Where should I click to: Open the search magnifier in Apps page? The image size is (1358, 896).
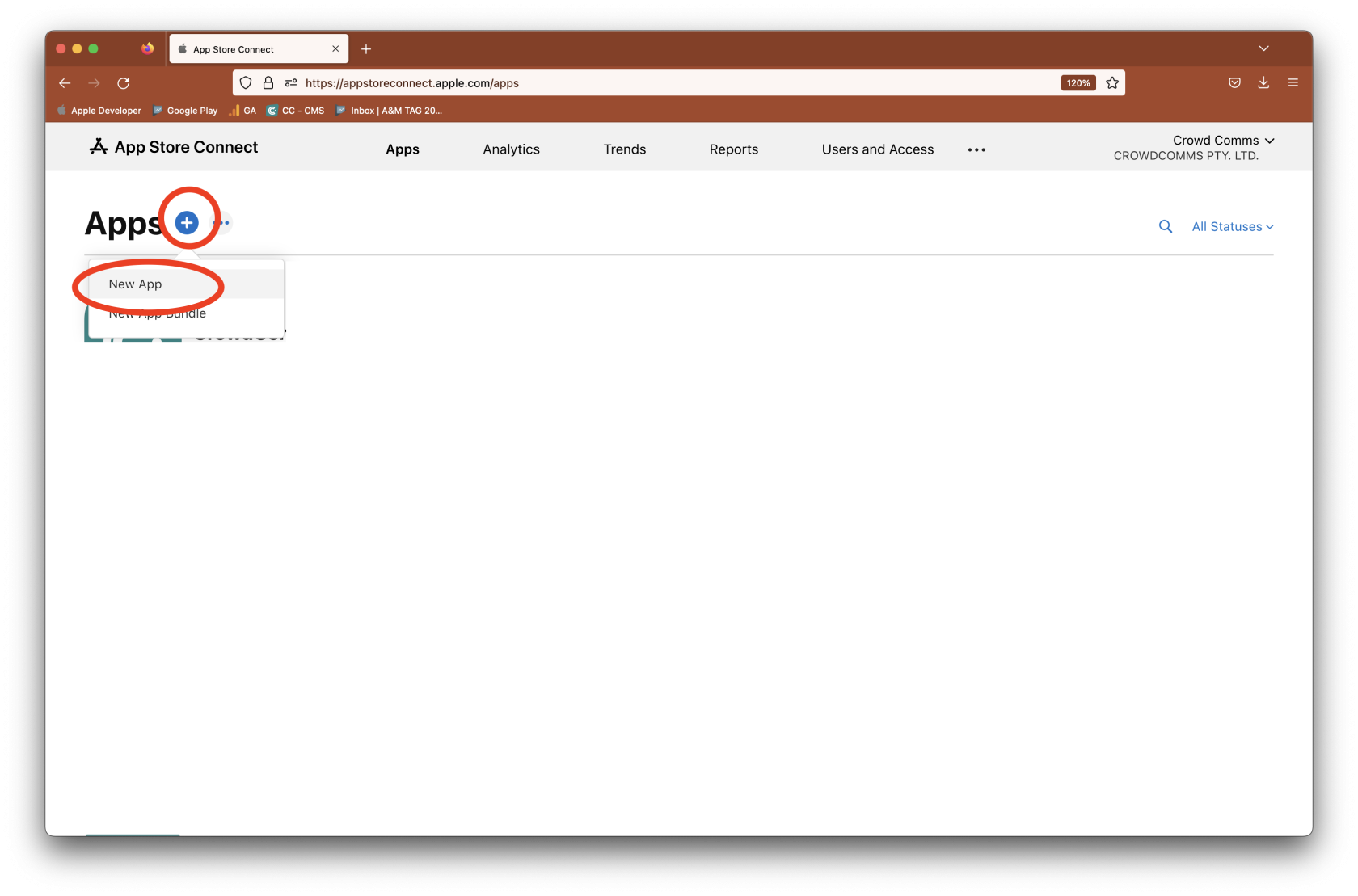click(x=1165, y=227)
